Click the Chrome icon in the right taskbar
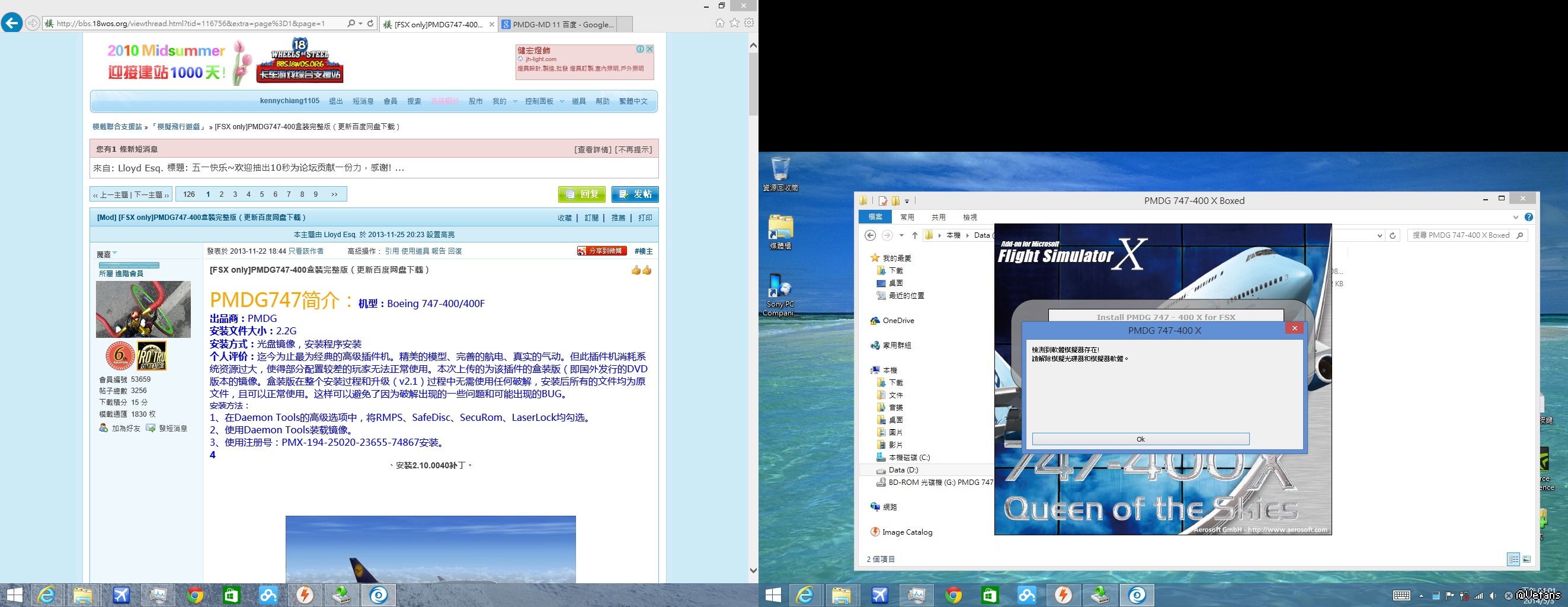 pos(953,595)
